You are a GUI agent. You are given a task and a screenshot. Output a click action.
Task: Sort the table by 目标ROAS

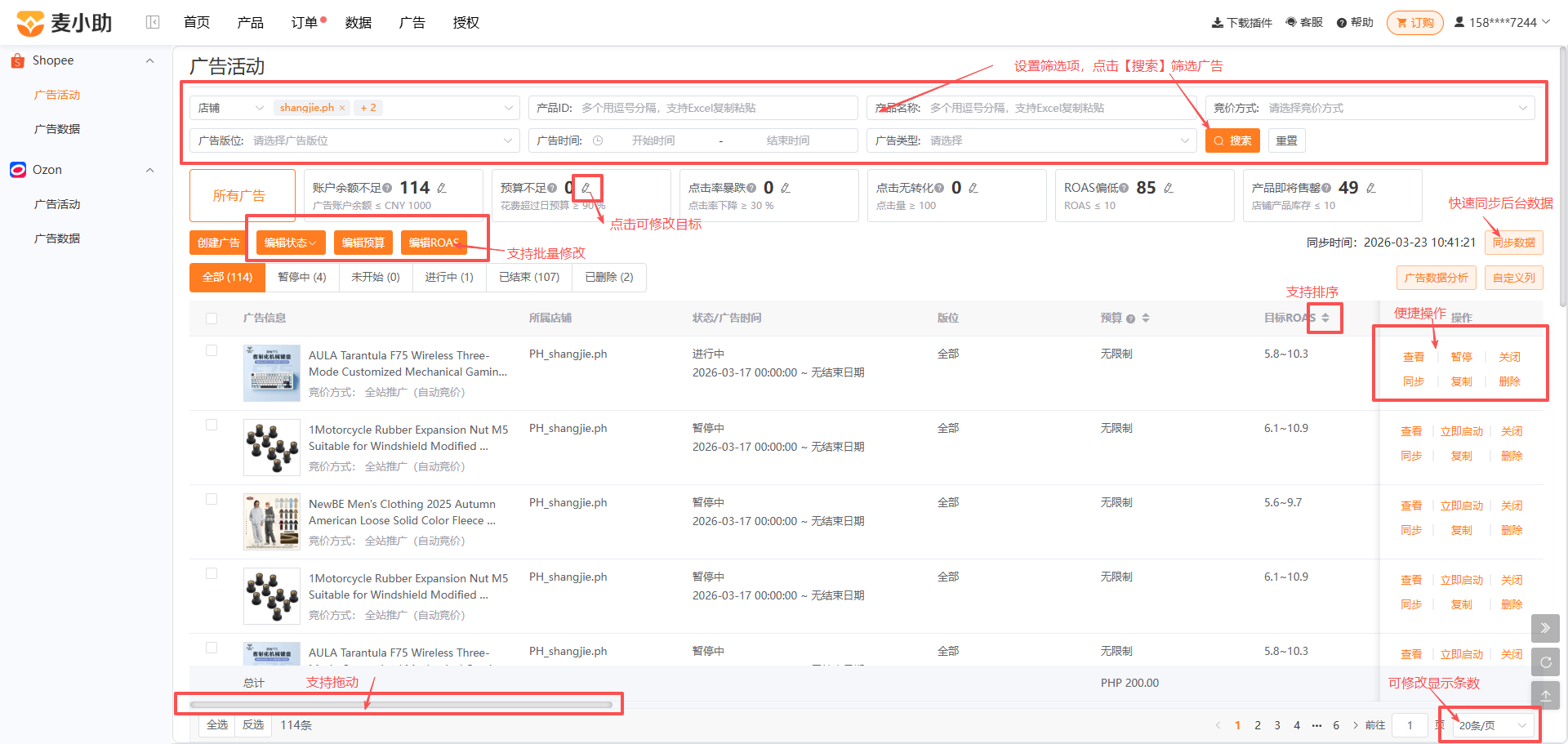point(1325,318)
